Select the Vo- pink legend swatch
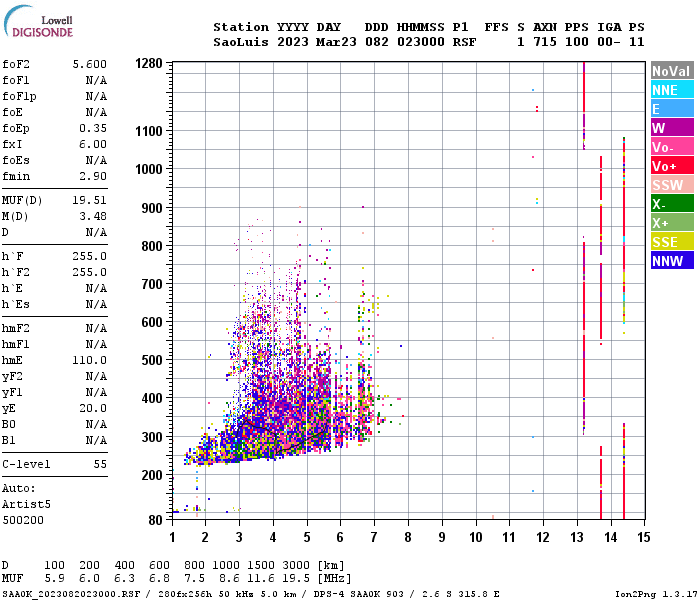Screen dimensions: 700x600 coord(672,147)
